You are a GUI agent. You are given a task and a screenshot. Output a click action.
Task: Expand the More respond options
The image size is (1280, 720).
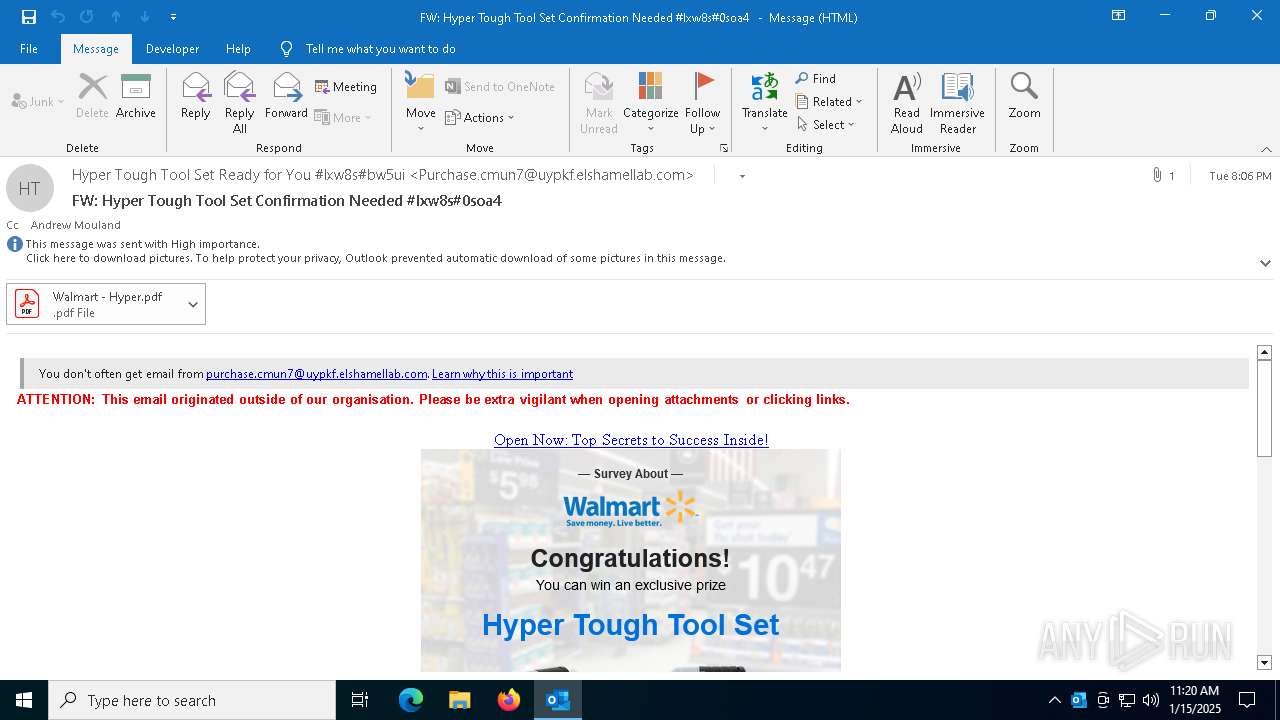click(343, 117)
